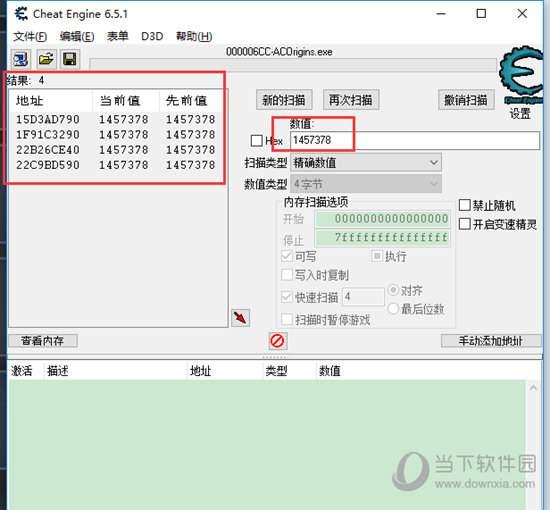Screen dimensions: 550x510
Task: Toggle the Hex checkbox
Action: click(x=257, y=141)
